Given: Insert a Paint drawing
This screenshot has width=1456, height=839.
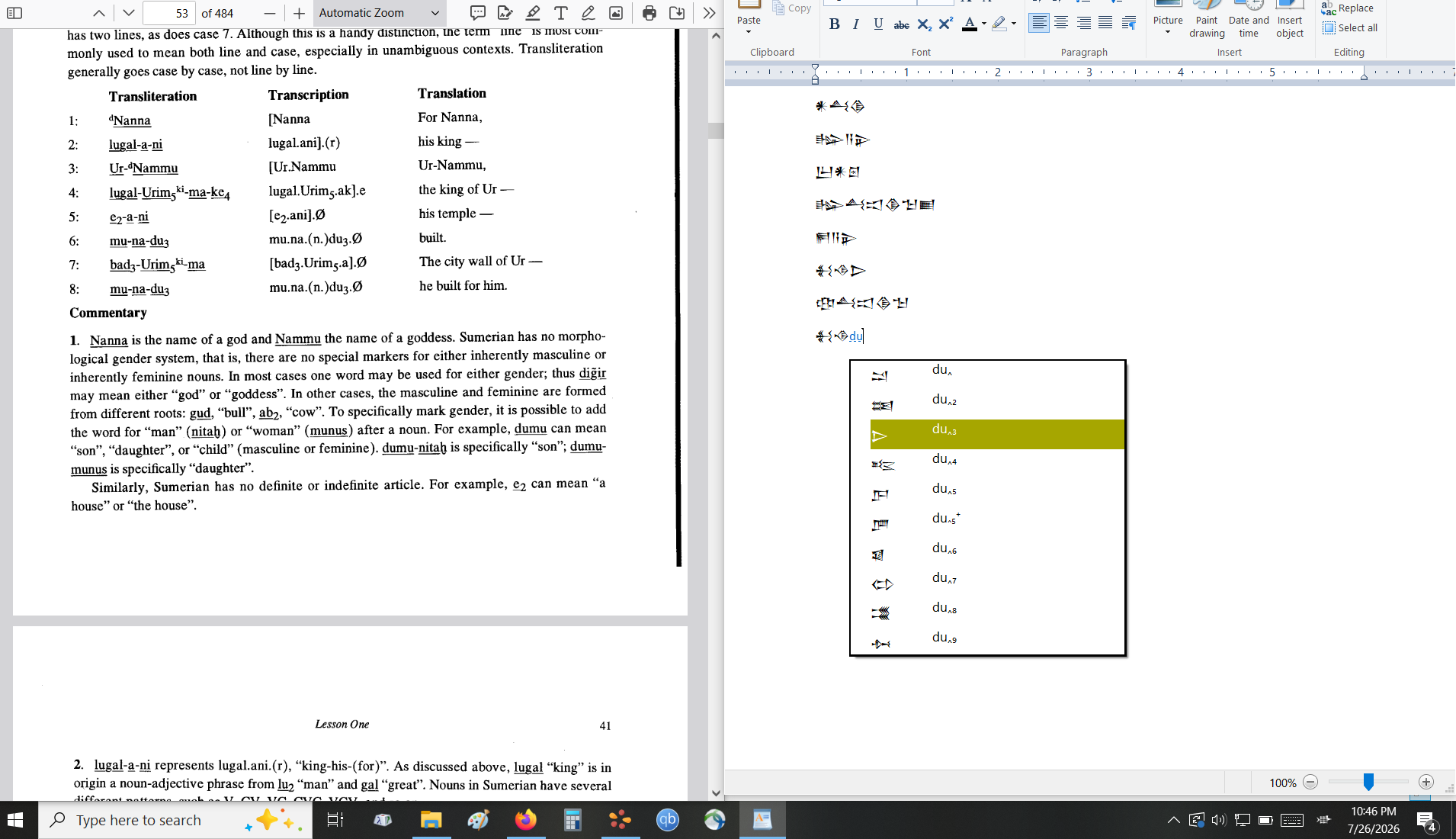Looking at the screenshot, I should click(x=1207, y=21).
